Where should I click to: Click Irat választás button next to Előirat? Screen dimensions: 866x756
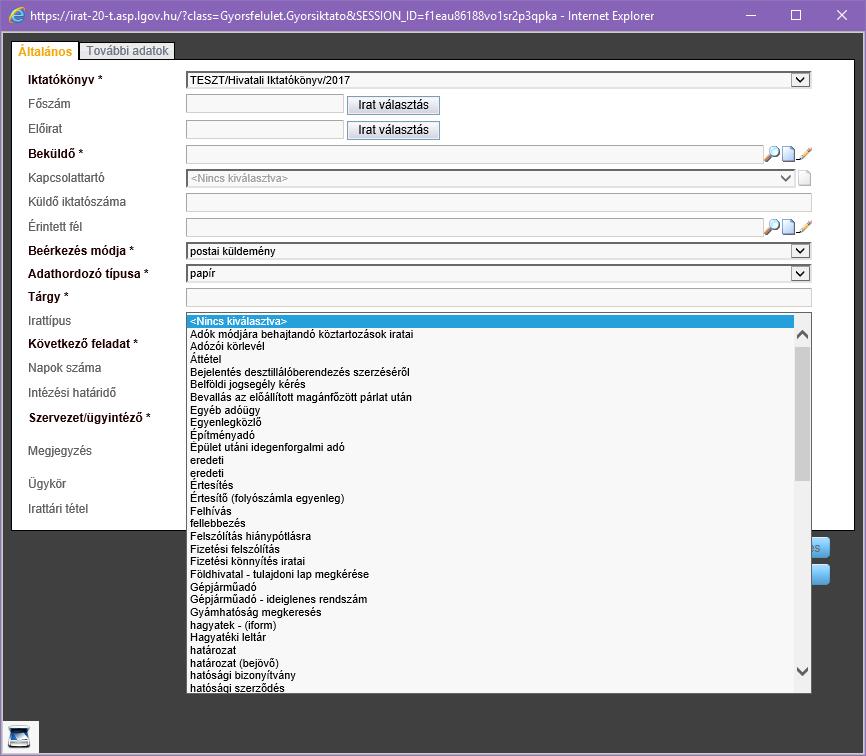click(393, 130)
